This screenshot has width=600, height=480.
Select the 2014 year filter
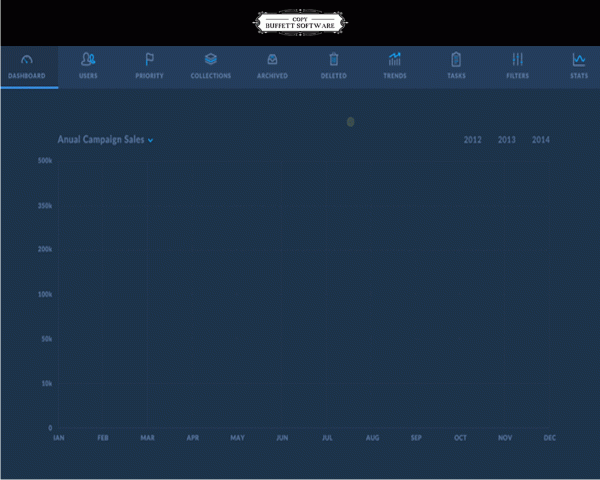click(x=541, y=140)
